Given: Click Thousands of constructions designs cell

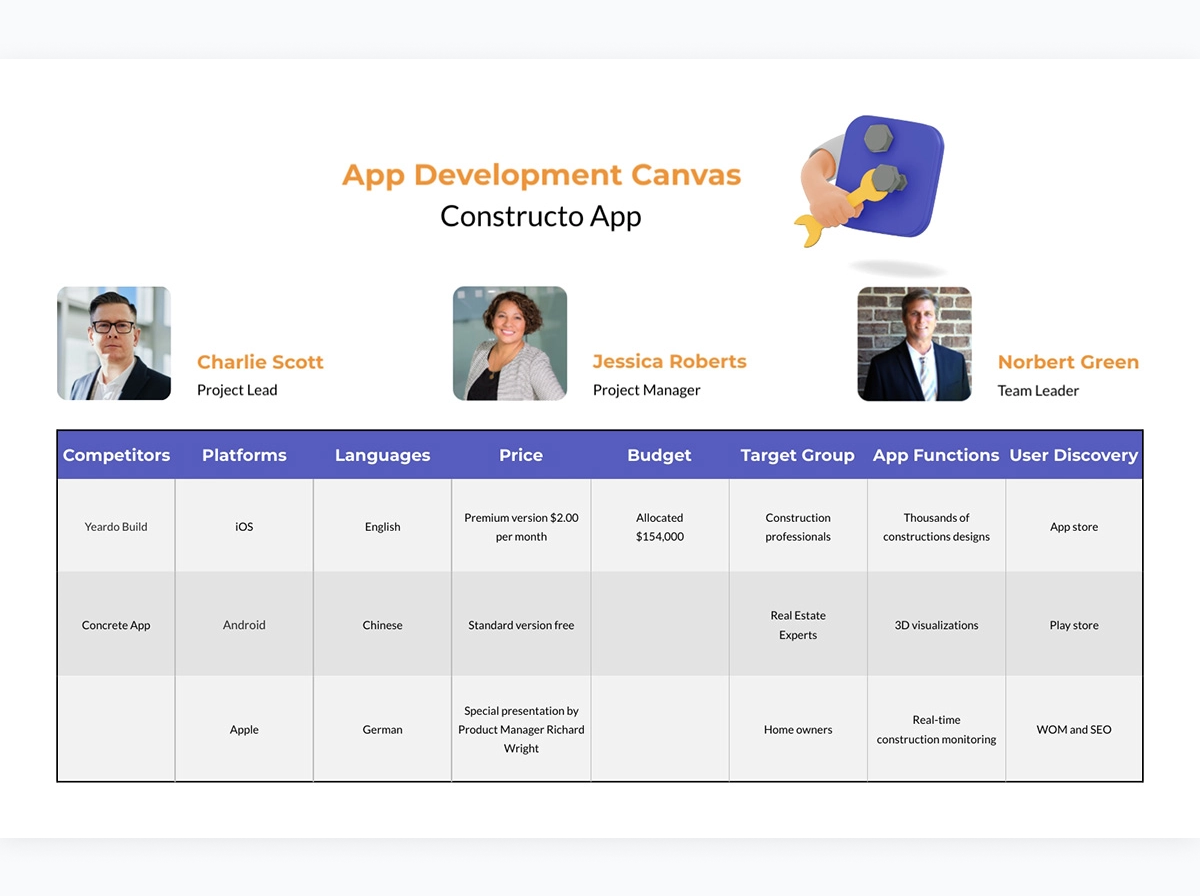Looking at the screenshot, I should click(936, 526).
